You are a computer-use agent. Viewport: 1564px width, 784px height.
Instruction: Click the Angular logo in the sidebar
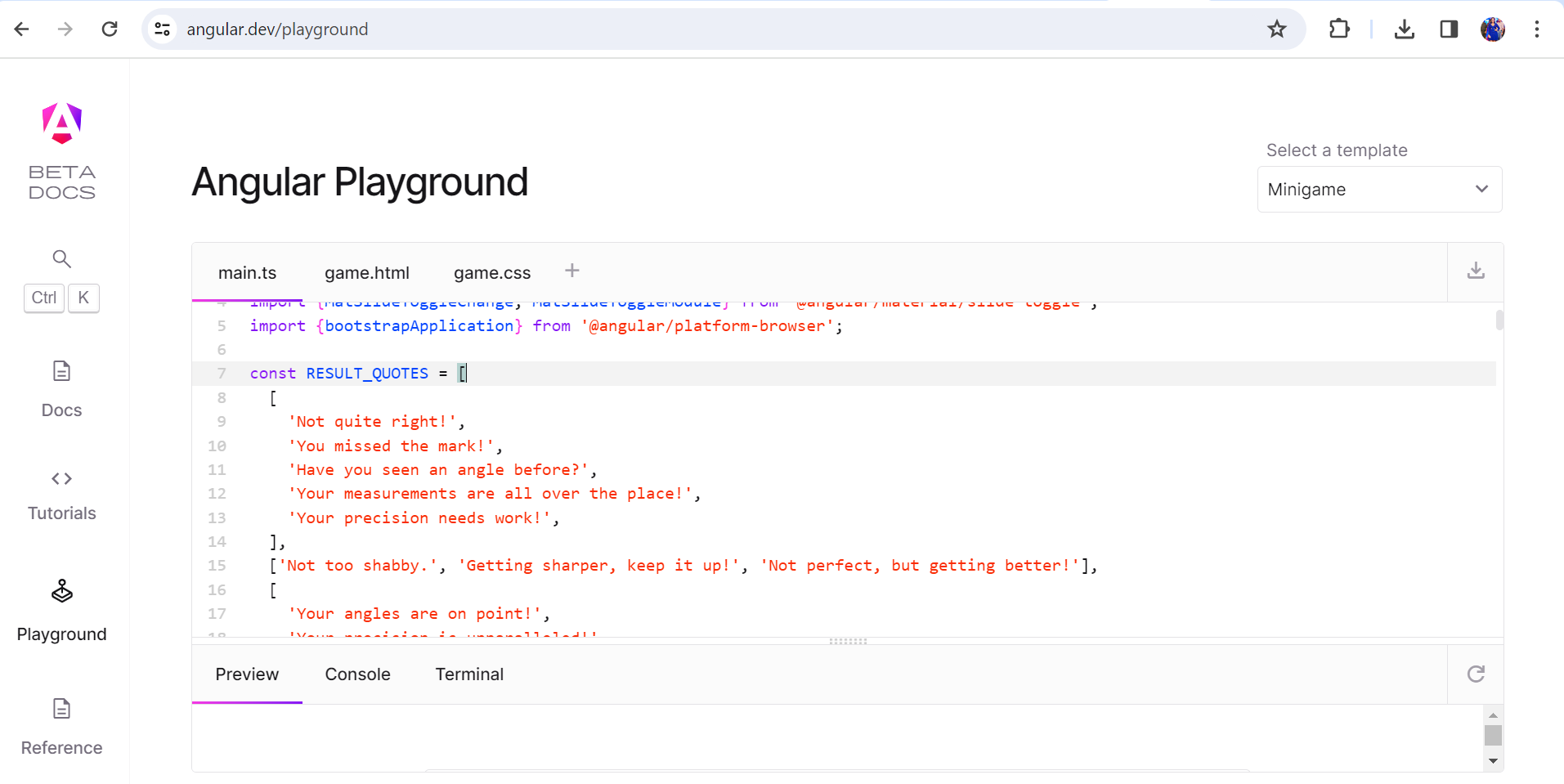[62, 123]
